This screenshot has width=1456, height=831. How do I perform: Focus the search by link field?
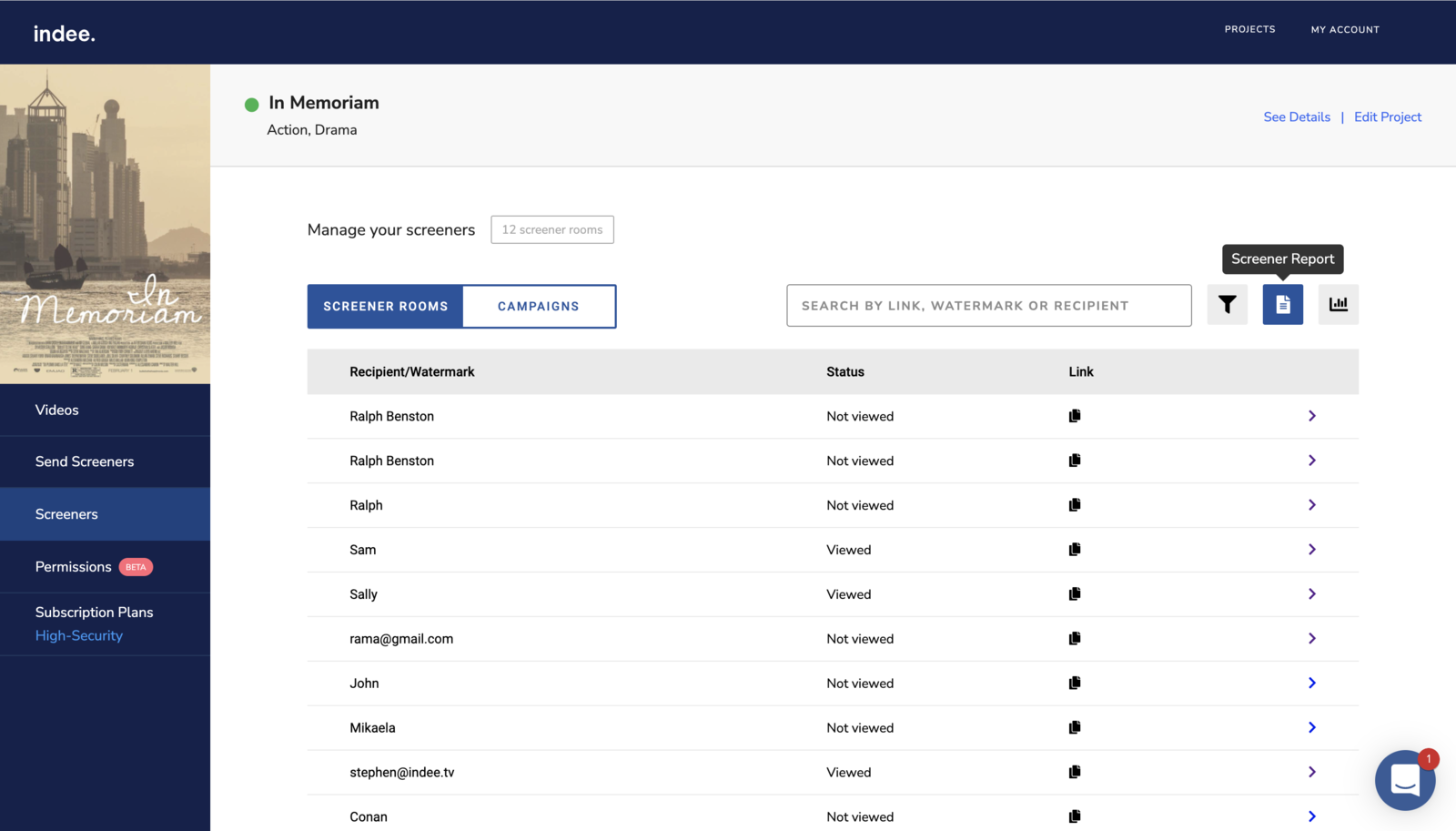(x=988, y=306)
